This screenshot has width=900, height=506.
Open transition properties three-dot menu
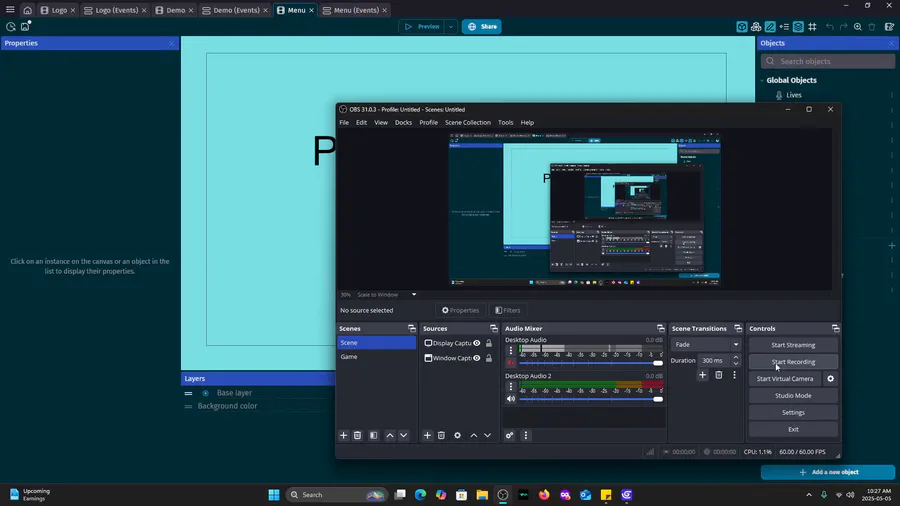[x=734, y=375]
